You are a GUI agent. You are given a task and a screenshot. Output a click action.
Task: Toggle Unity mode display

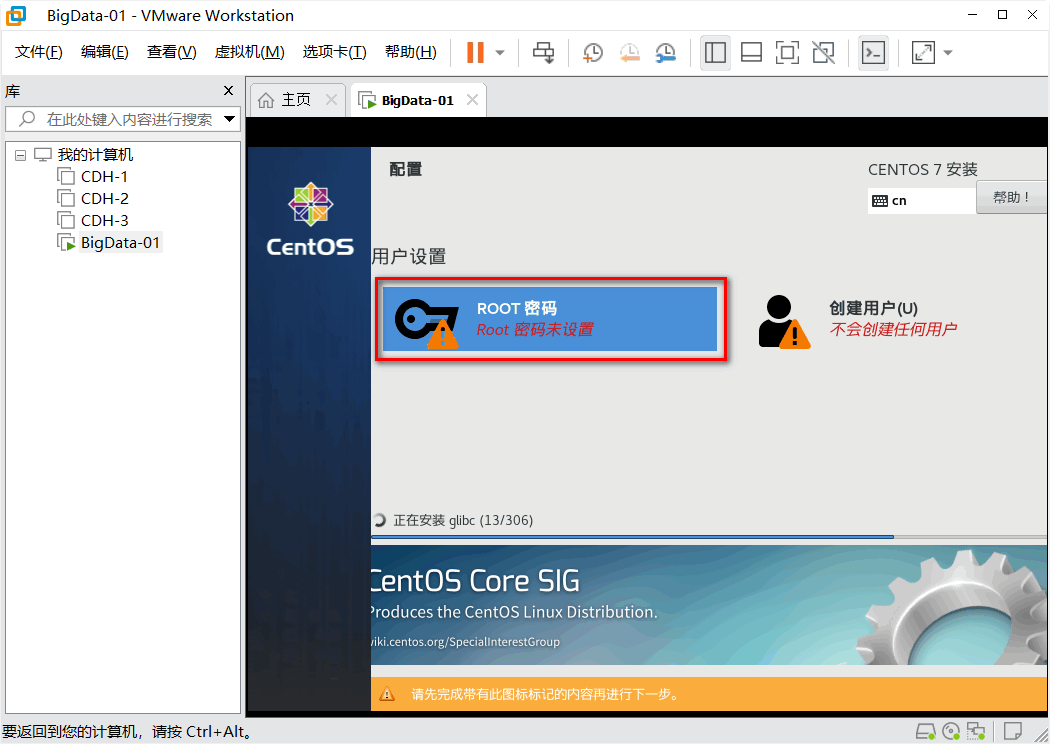pyautogui.click(x=823, y=52)
